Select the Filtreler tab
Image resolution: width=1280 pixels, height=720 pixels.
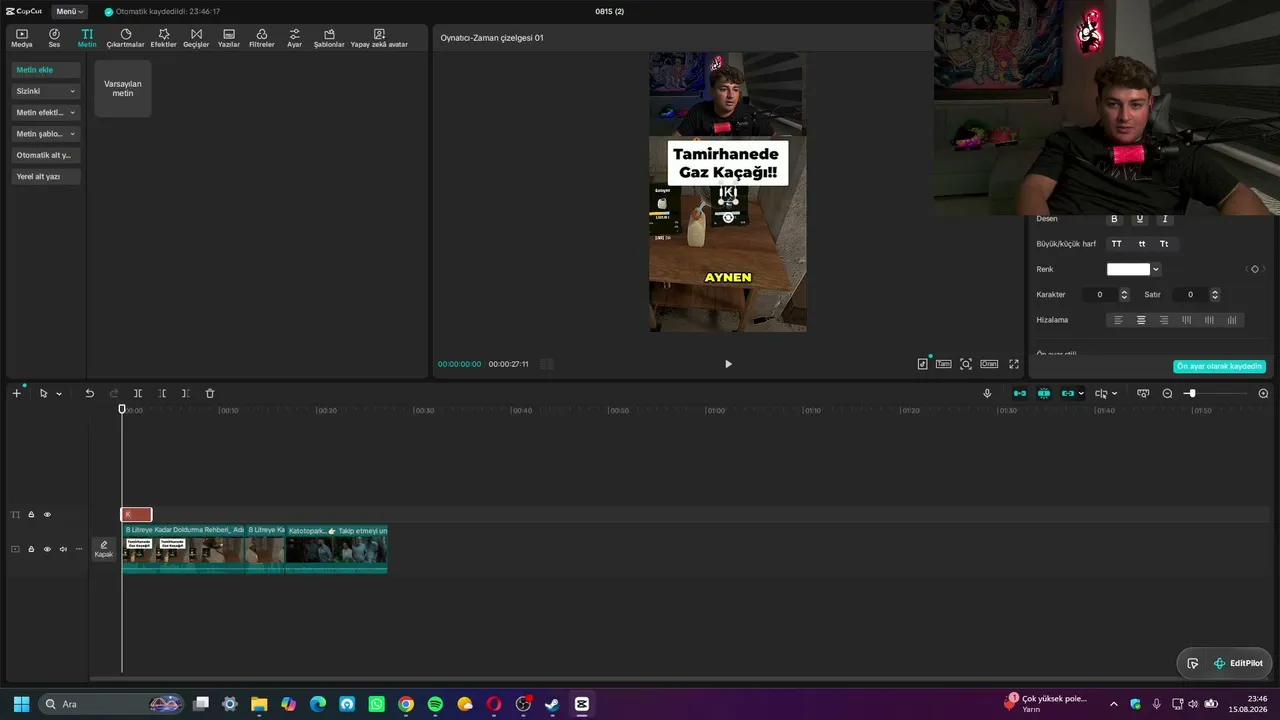(x=261, y=38)
